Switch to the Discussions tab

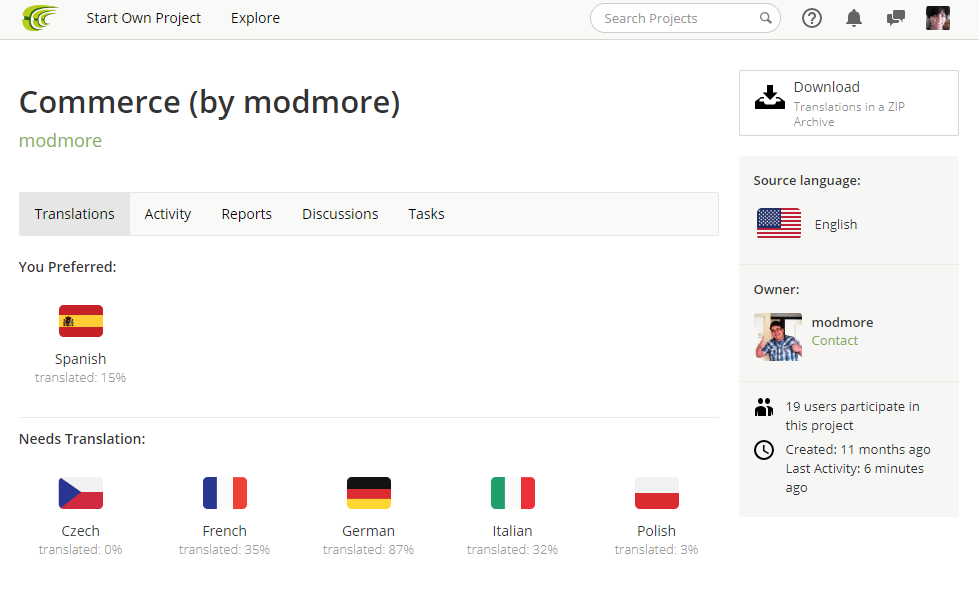click(340, 214)
